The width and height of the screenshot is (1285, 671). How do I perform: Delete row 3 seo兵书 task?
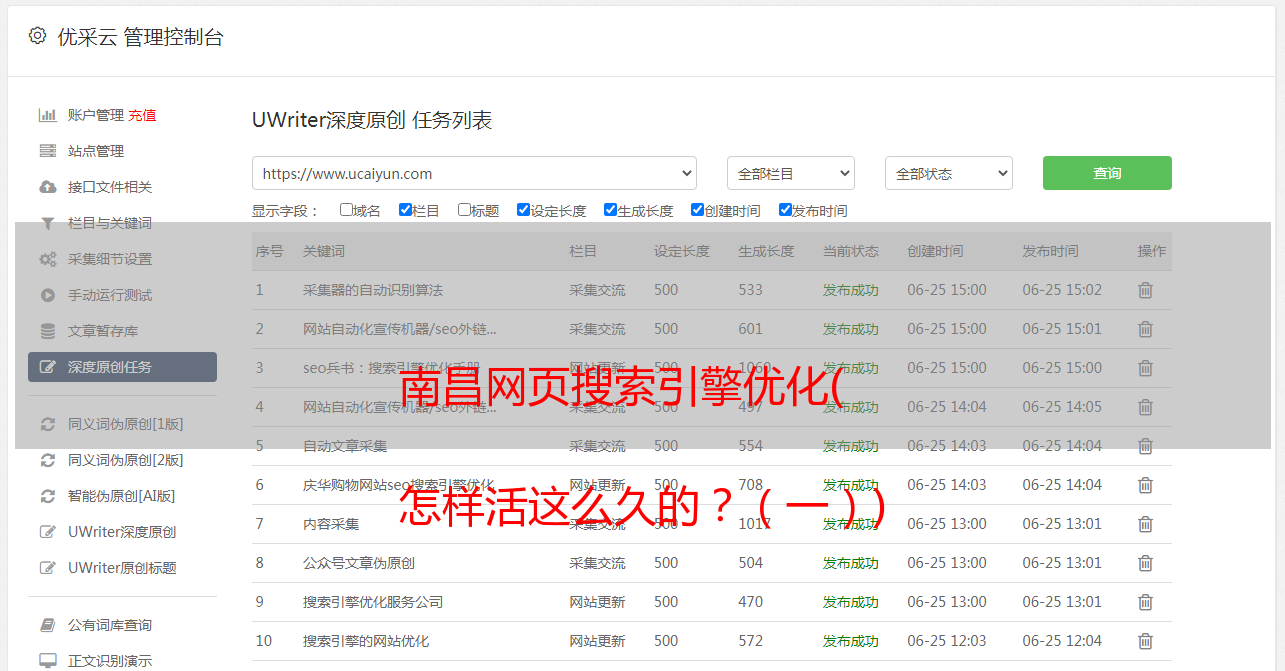tap(1145, 368)
